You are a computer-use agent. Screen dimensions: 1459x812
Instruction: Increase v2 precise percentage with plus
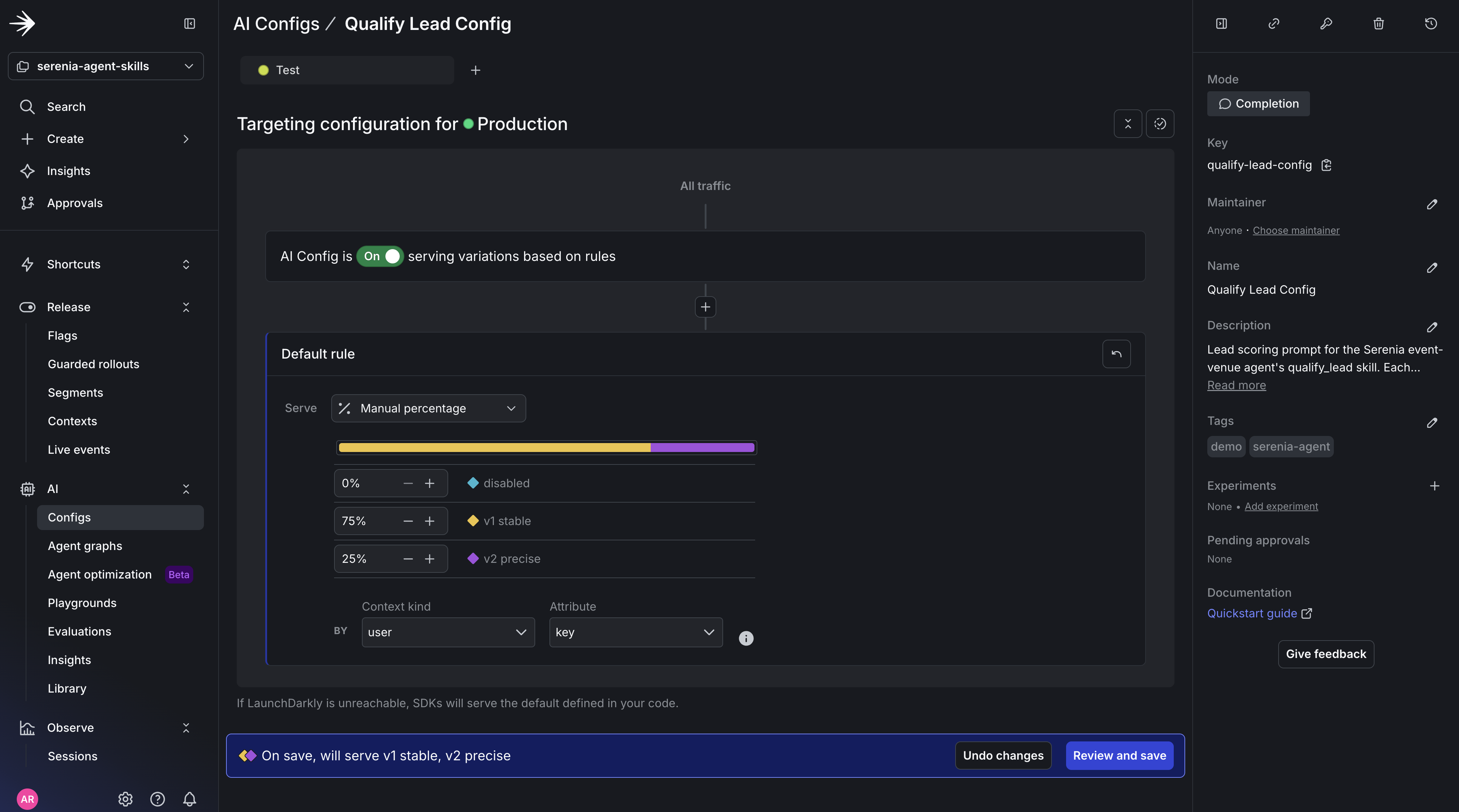pos(429,559)
